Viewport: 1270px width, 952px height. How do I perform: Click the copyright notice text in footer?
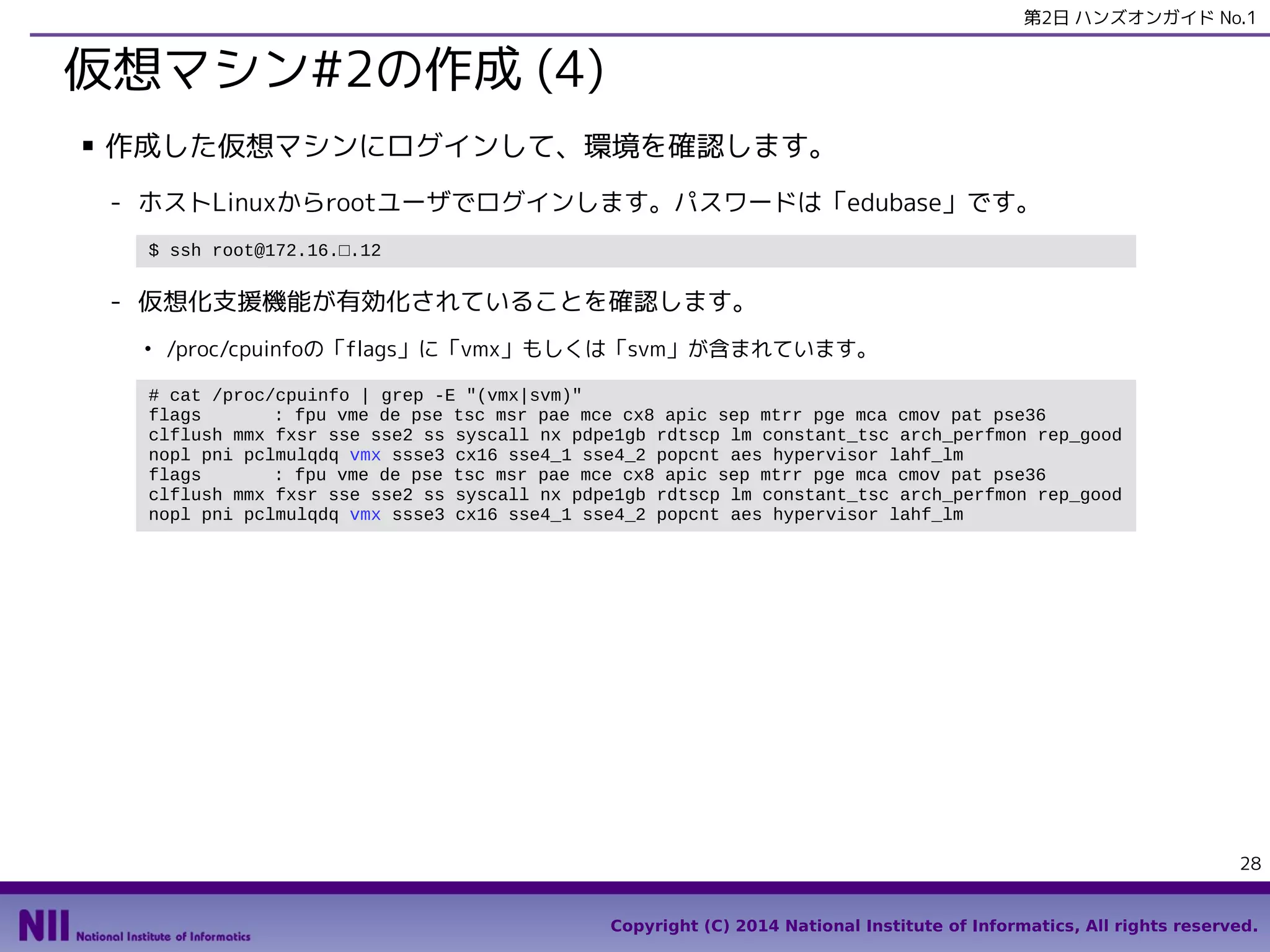click(933, 926)
